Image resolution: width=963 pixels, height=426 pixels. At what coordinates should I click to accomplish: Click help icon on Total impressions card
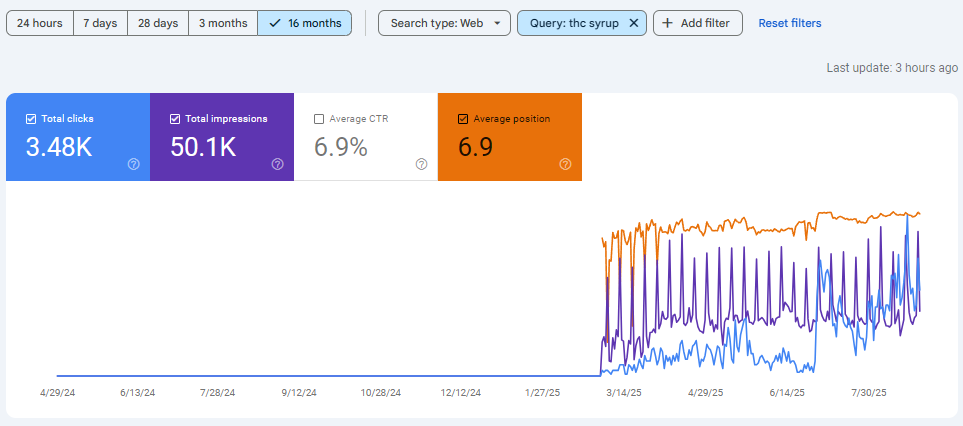278,164
